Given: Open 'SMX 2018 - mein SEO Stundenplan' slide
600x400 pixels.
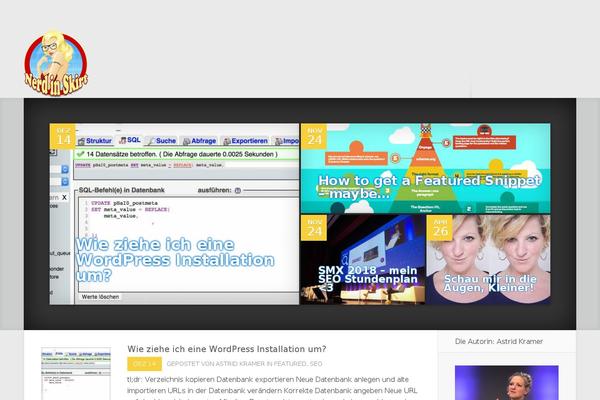Looking at the screenshot, I should click(362, 260).
